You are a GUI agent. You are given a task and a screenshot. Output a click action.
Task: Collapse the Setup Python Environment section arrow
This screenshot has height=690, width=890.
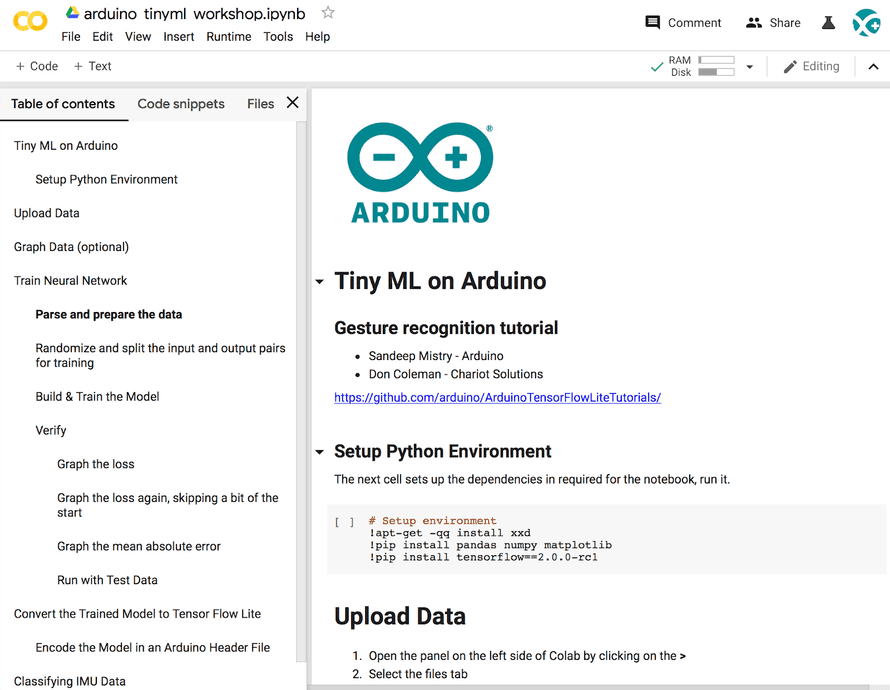tap(319, 451)
